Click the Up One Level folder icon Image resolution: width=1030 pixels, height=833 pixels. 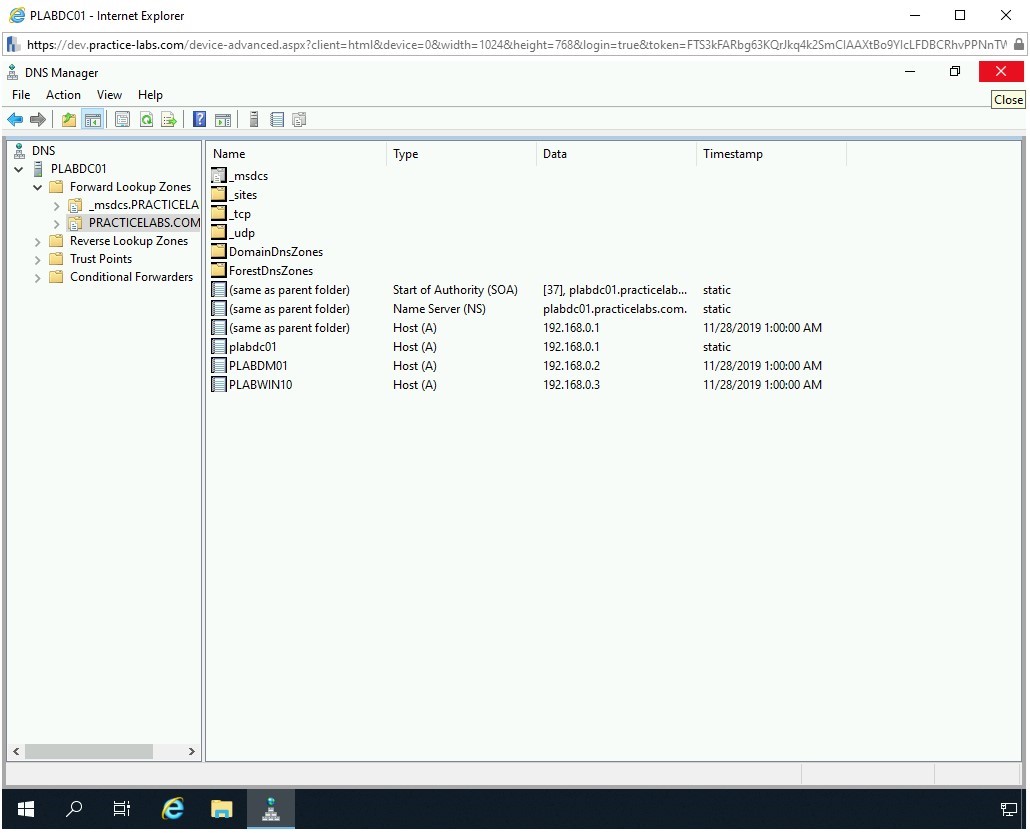[69, 120]
